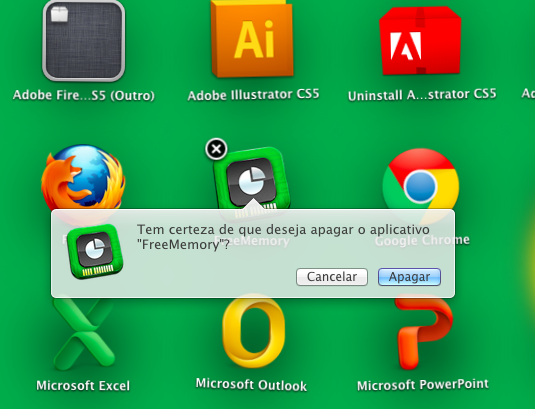Image resolution: width=535 pixels, height=409 pixels.
Task: Click the 'Adobe Fire...S5 (Outro)' label
Action: 84,95
